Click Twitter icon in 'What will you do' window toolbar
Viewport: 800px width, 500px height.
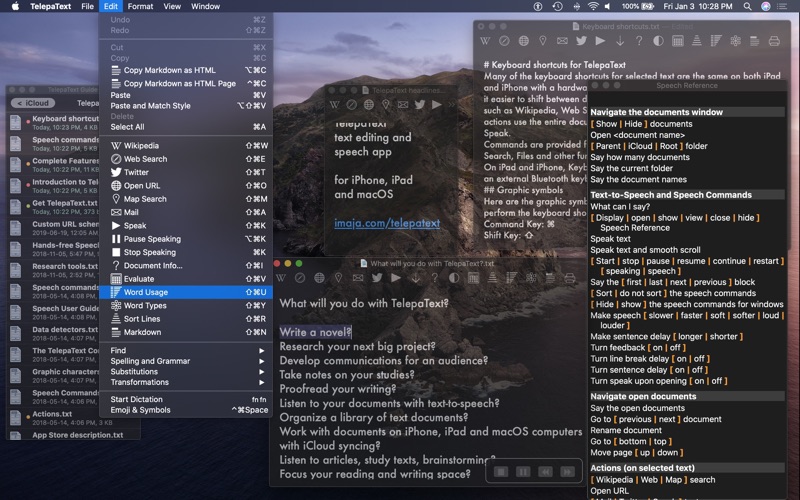377,278
